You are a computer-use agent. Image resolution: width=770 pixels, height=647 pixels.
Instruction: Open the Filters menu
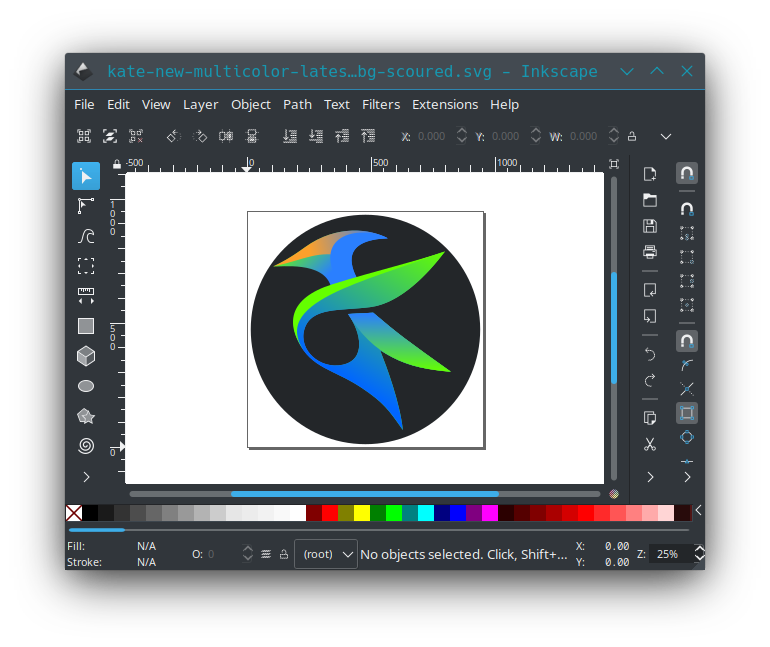coord(381,104)
